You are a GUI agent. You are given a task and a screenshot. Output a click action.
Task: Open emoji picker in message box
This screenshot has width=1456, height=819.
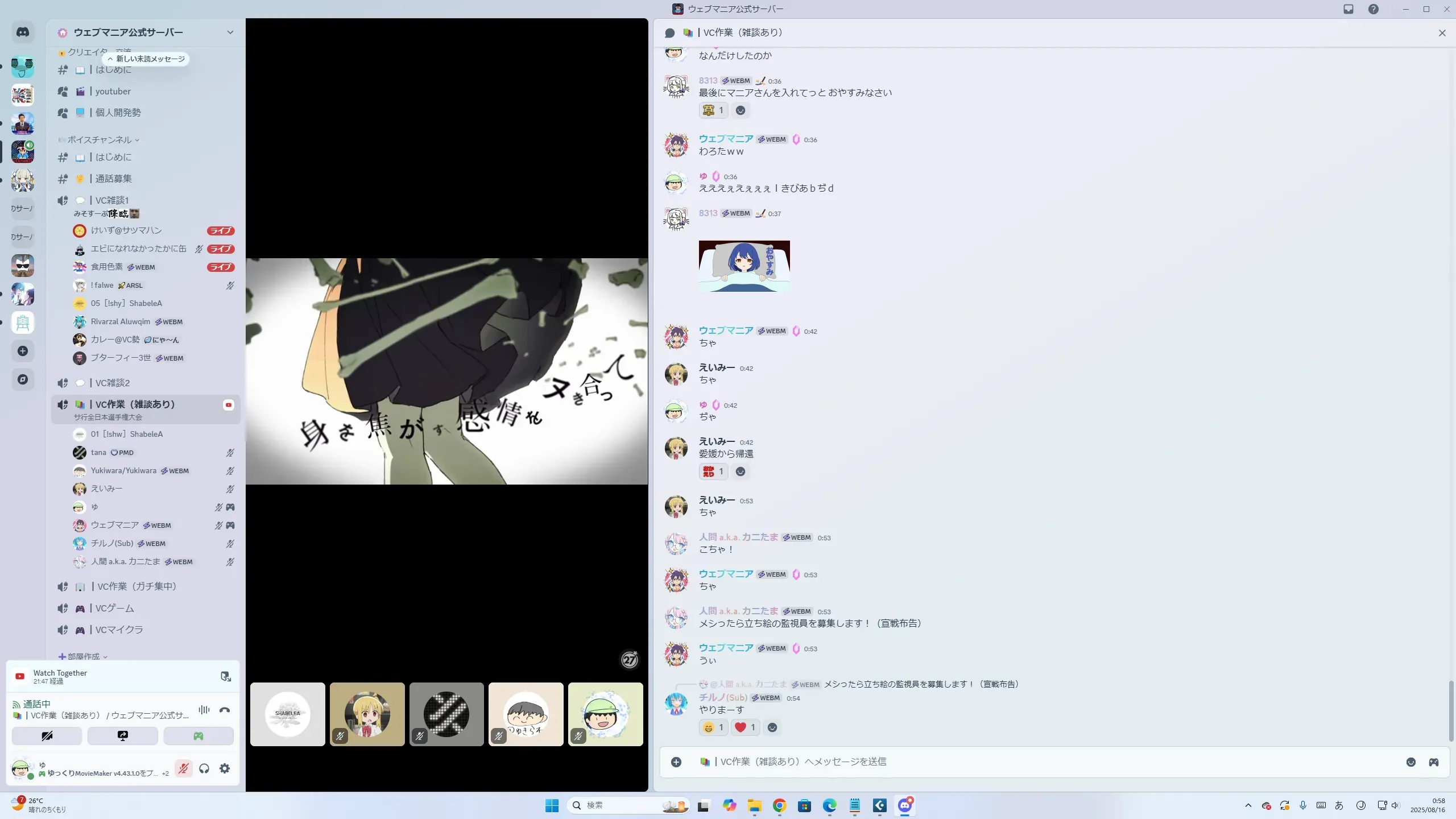tap(1410, 762)
